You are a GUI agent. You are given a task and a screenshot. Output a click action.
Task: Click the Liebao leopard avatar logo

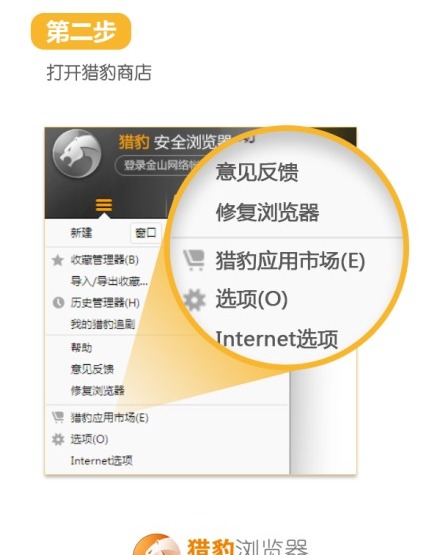pos(77,153)
